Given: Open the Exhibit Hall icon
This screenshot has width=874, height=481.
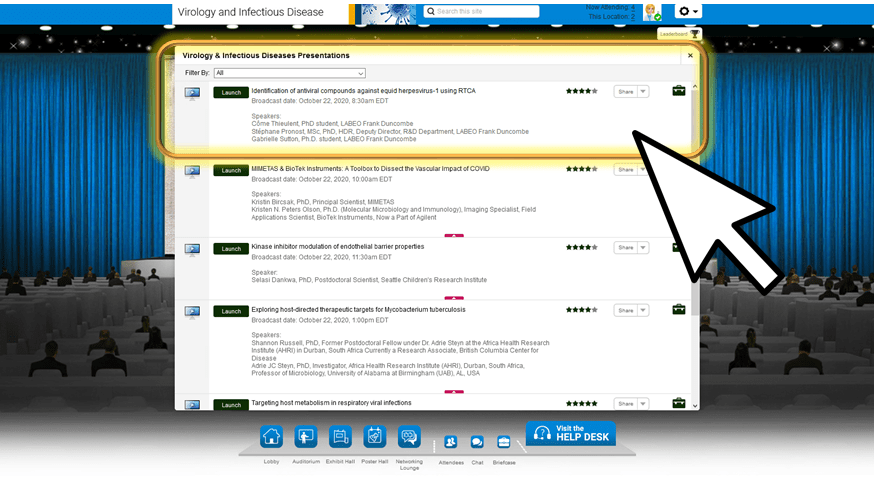Looking at the screenshot, I should point(340,436).
